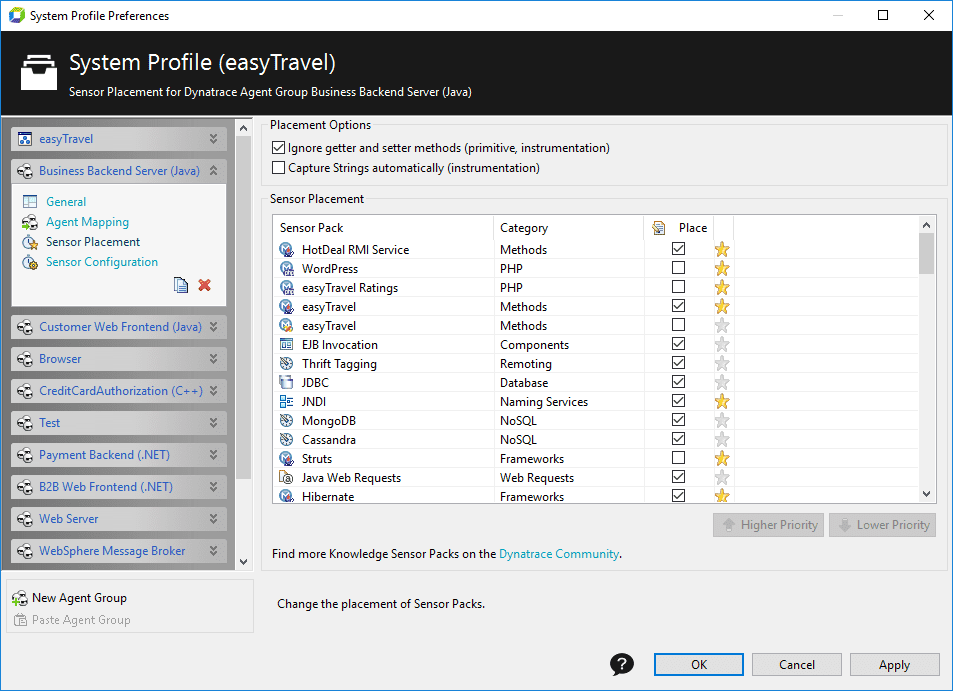Open the Agent Mapping page
The height and width of the screenshot is (691, 953).
point(88,222)
